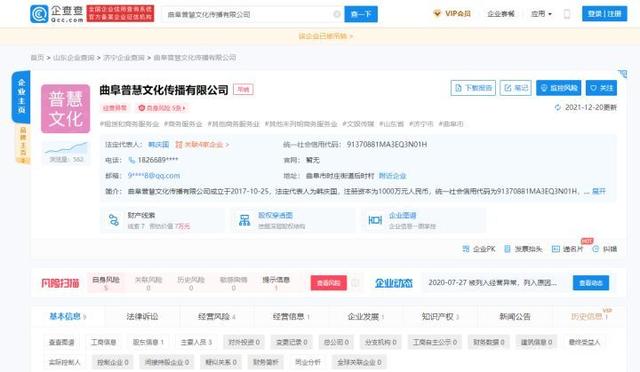Switch to the 法律诉讼 tab
This screenshot has width=640, height=372.
pyautogui.click(x=142, y=316)
